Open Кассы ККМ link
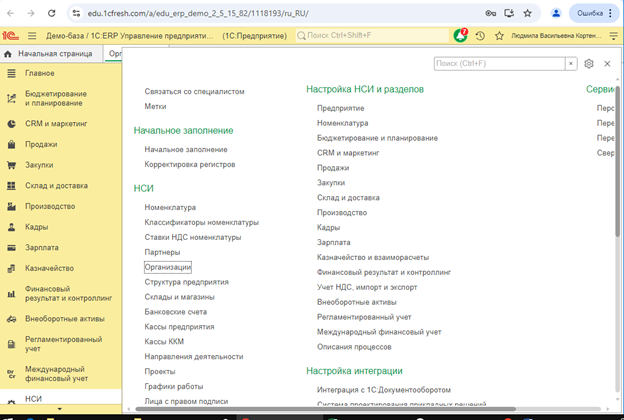The height and width of the screenshot is (420, 624). tap(164, 342)
